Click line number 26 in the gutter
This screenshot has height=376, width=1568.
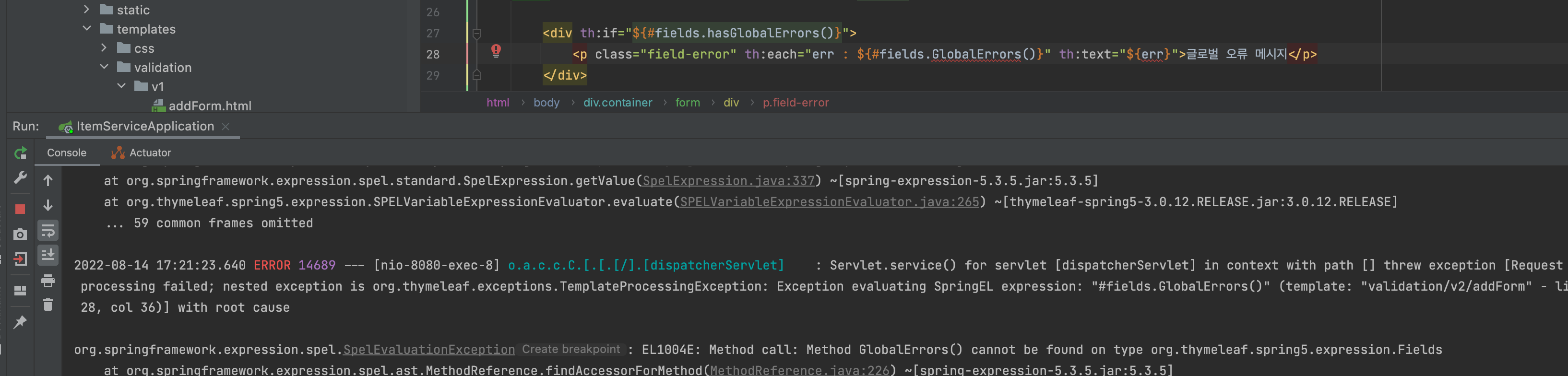point(432,12)
